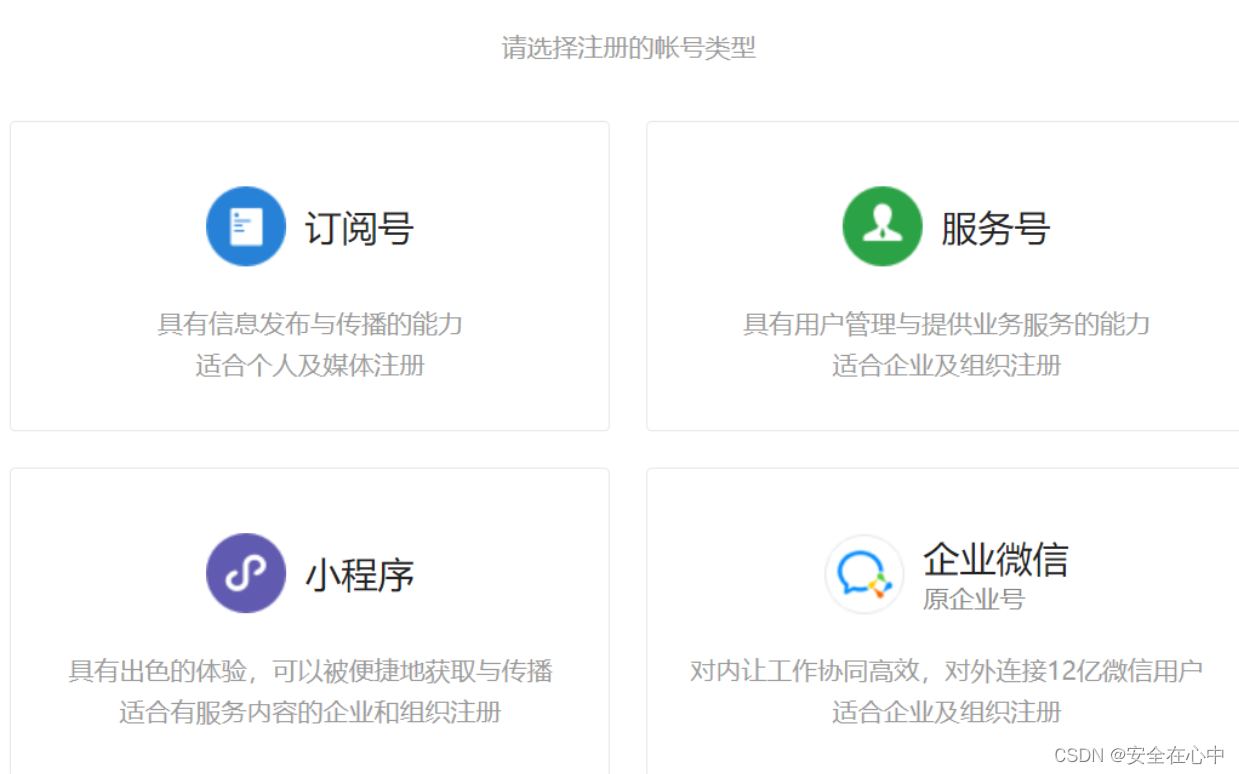1239x774 pixels.
Task: Click text 适合个人及媒体注册
Action: (x=310, y=365)
